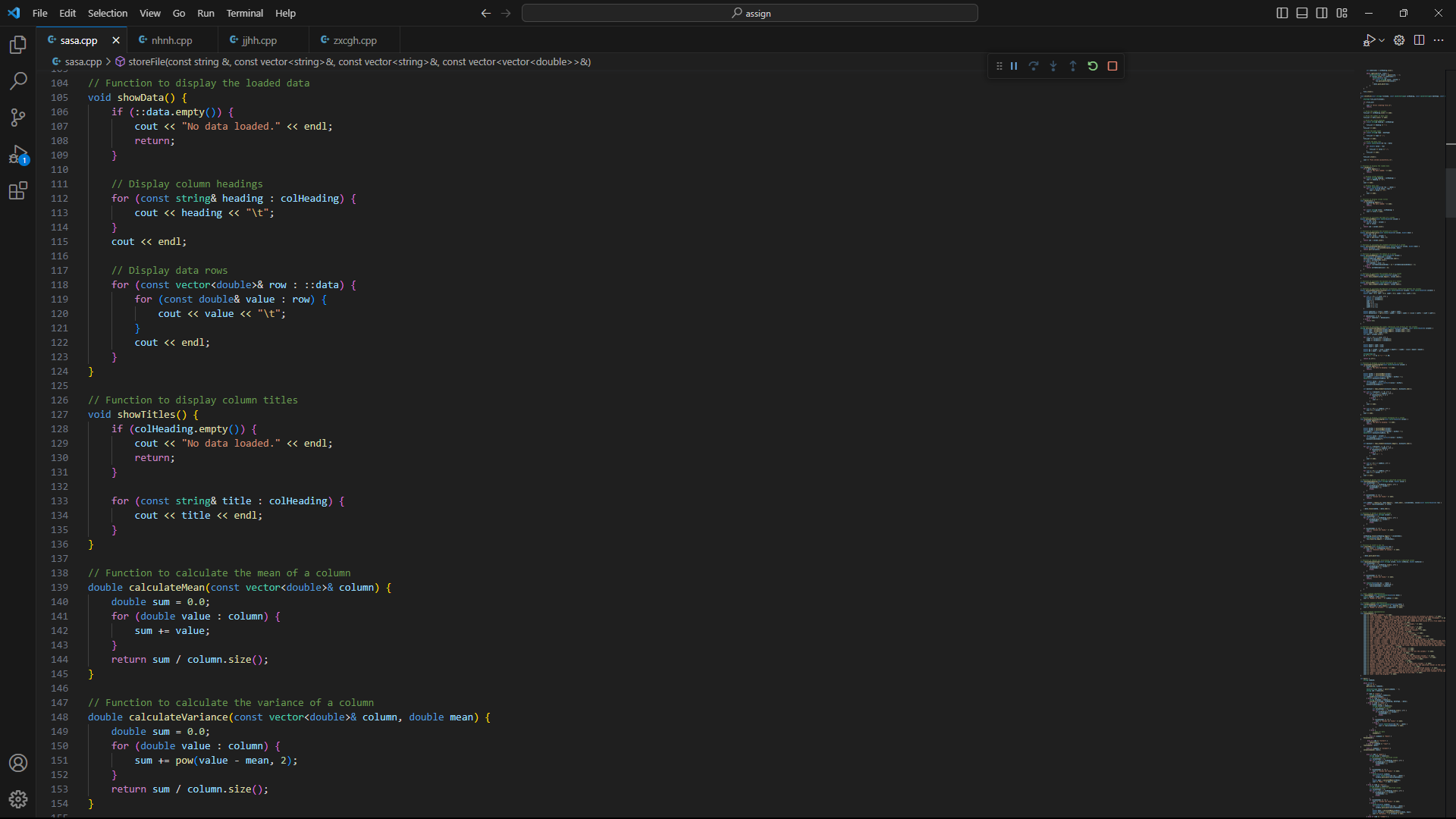Toggle the bottom panel visibility
This screenshot has height=819, width=1456.
[x=1301, y=13]
